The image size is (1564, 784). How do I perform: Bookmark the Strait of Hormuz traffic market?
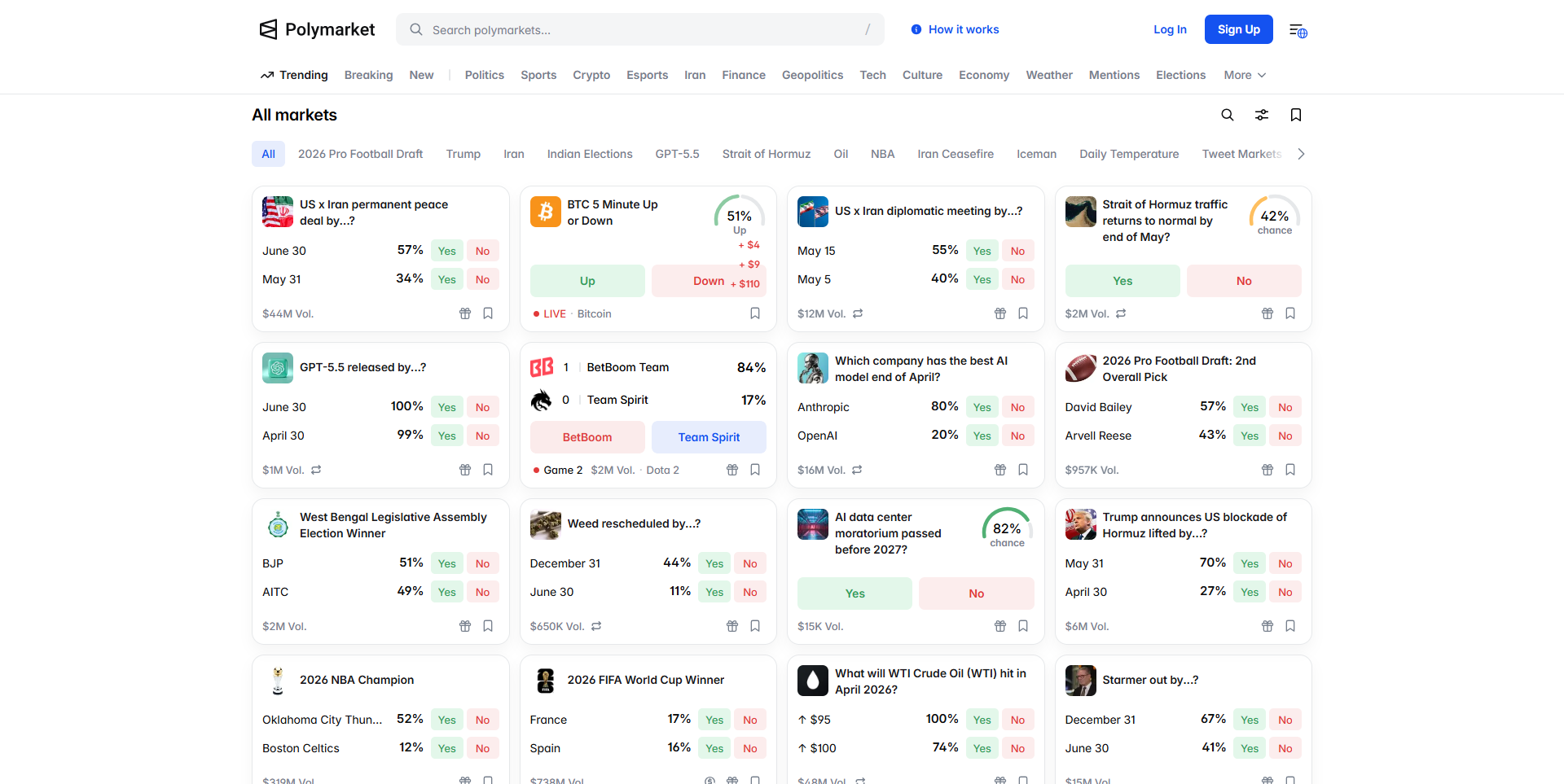pos(1290,313)
